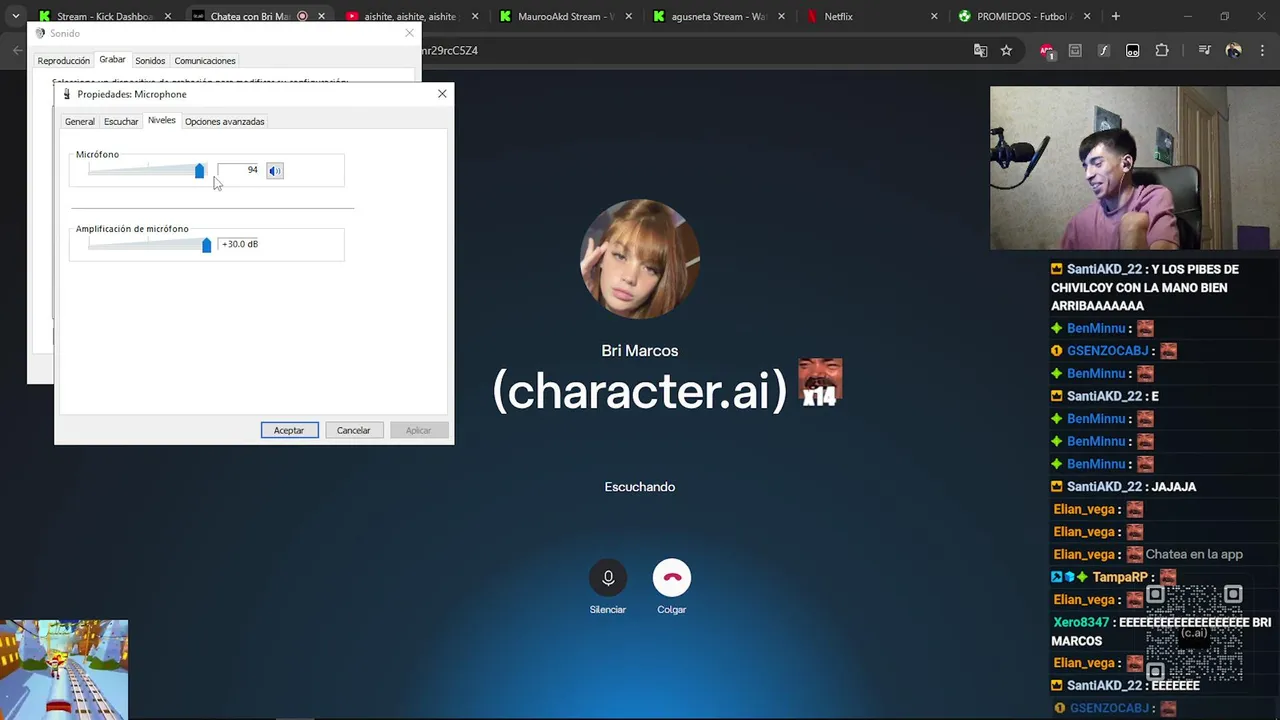Switch to Stream - Kick Dashboard browser tab
Screen dimensions: 1280x720
[x=104, y=16]
